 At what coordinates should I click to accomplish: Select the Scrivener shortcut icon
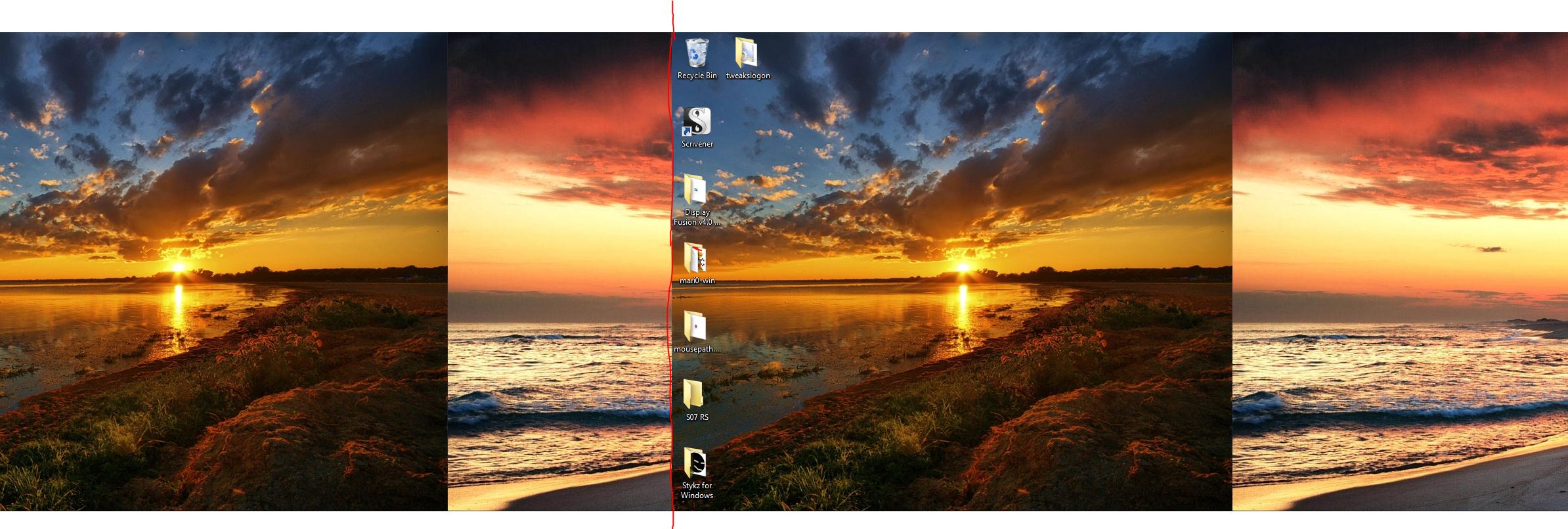(x=697, y=122)
